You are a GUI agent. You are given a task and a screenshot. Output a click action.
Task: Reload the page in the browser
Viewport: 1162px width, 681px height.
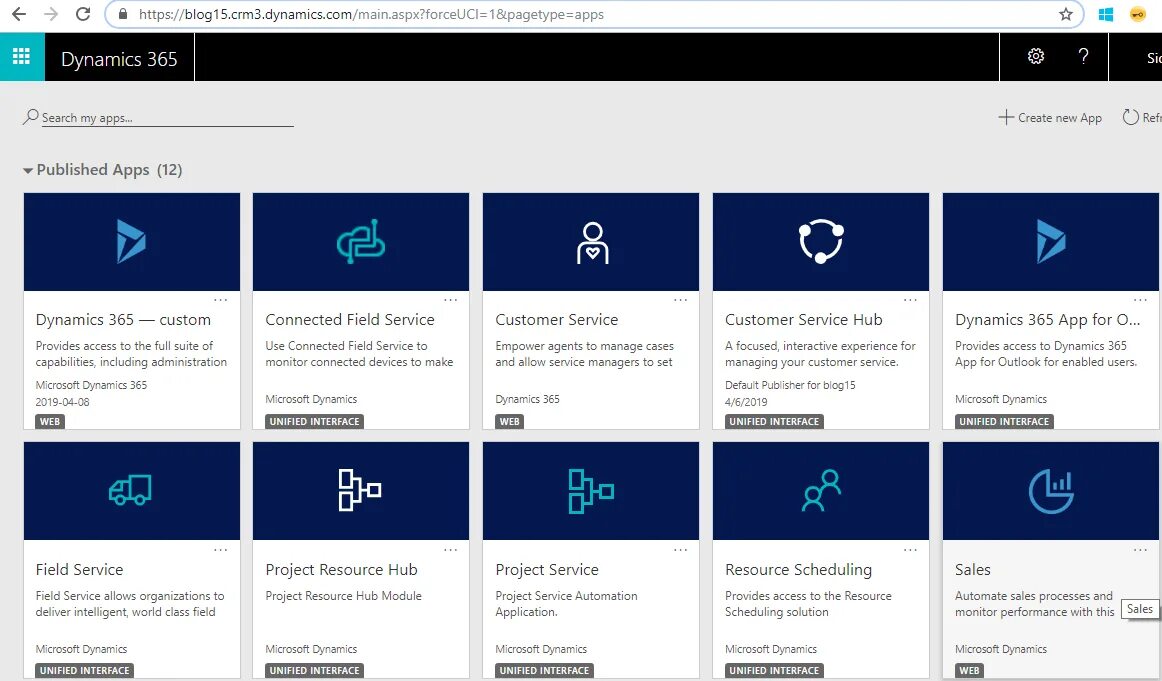click(83, 15)
